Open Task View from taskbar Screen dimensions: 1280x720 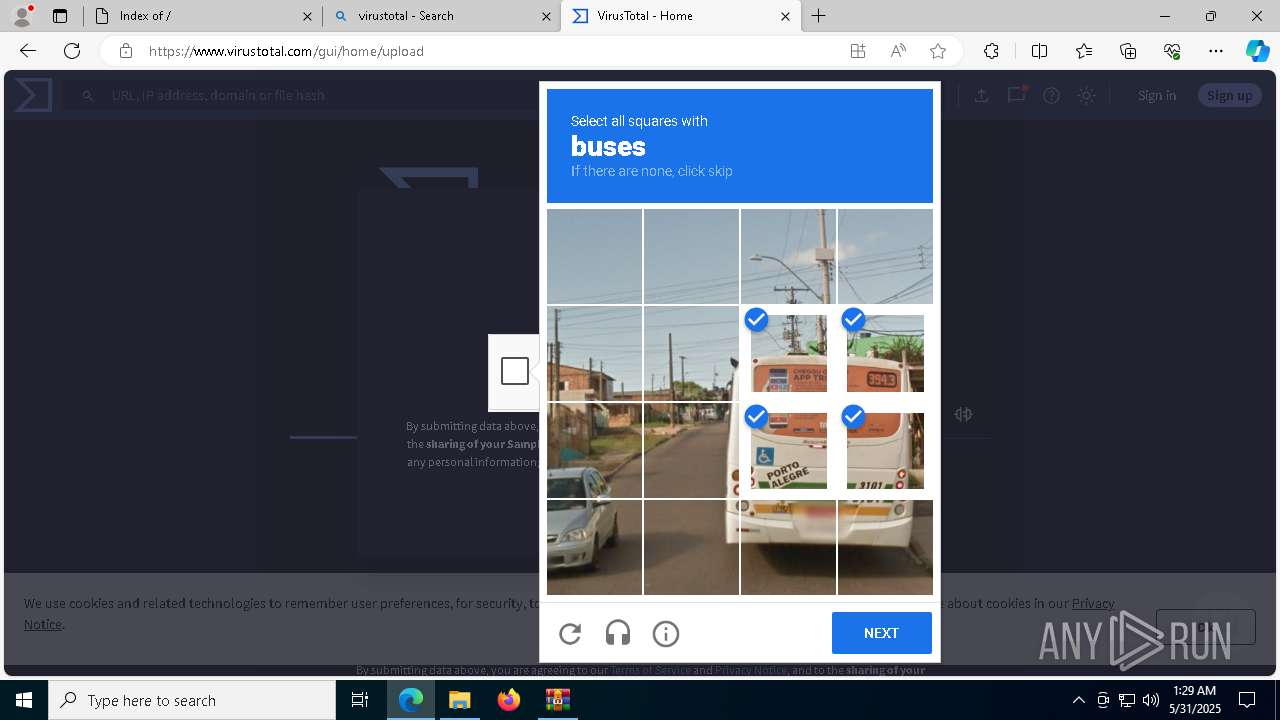(x=360, y=700)
